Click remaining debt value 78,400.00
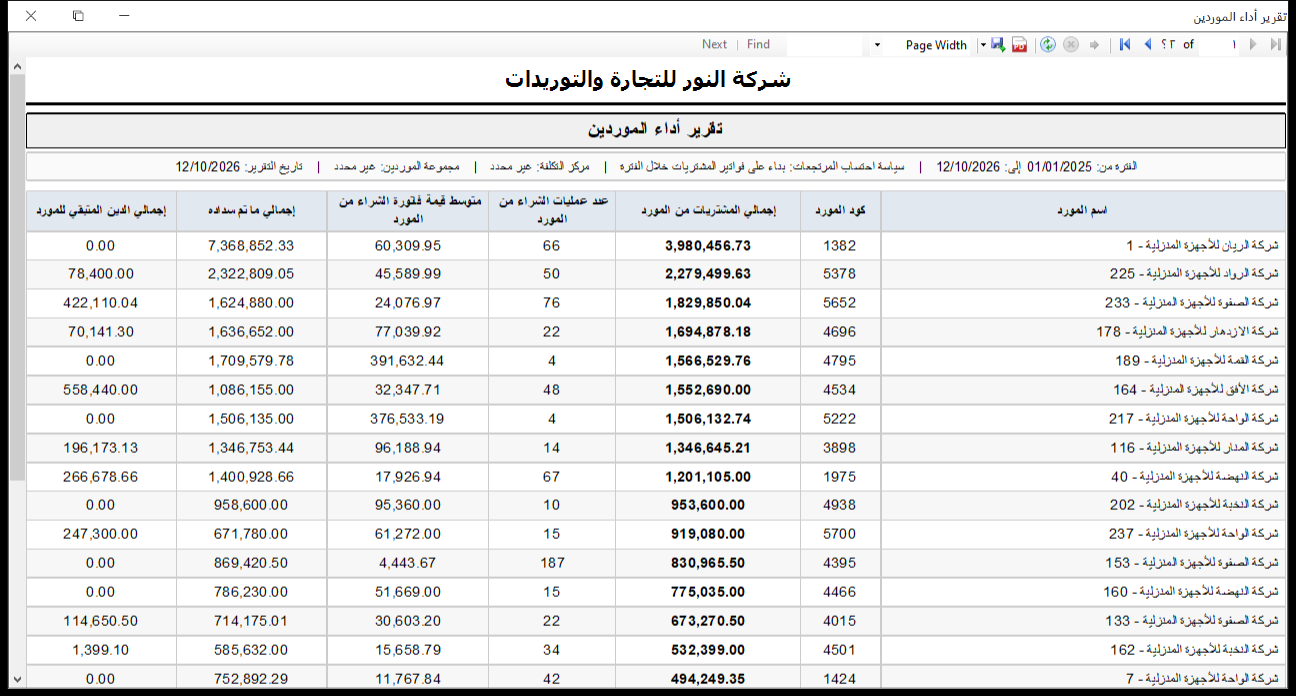1296x696 pixels. [101, 274]
